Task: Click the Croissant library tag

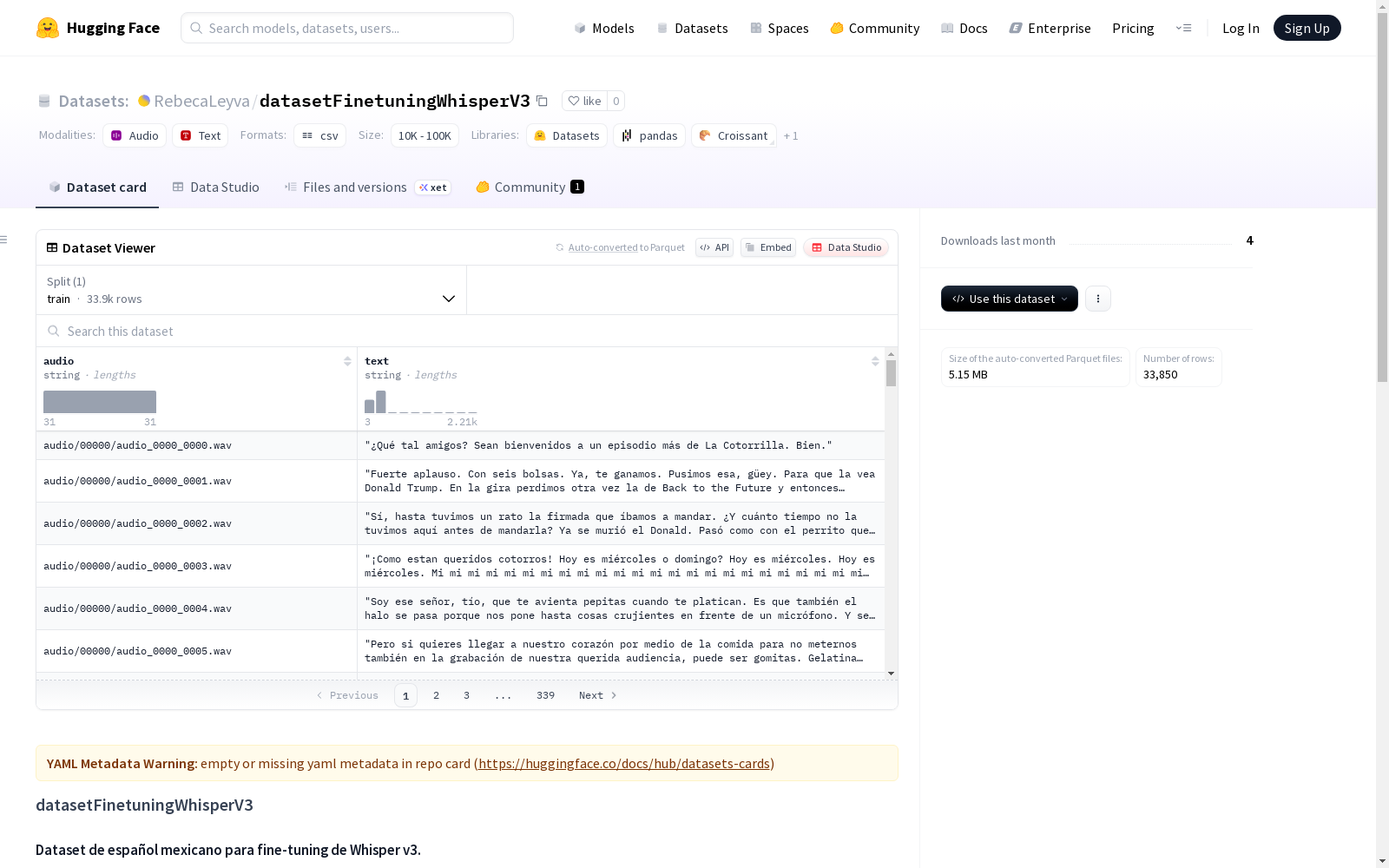Action: coord(734,135)
